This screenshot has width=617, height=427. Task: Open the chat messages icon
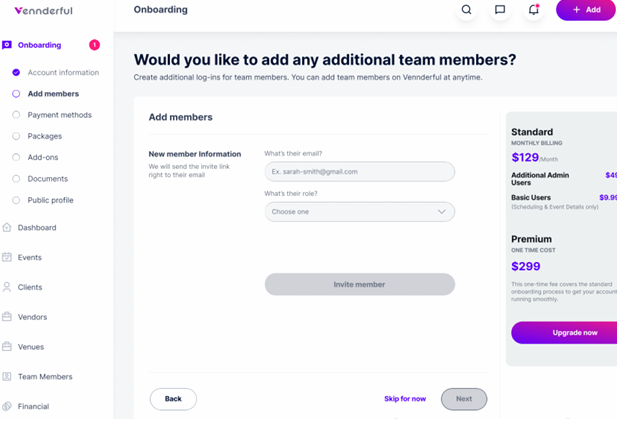[500, 10]
